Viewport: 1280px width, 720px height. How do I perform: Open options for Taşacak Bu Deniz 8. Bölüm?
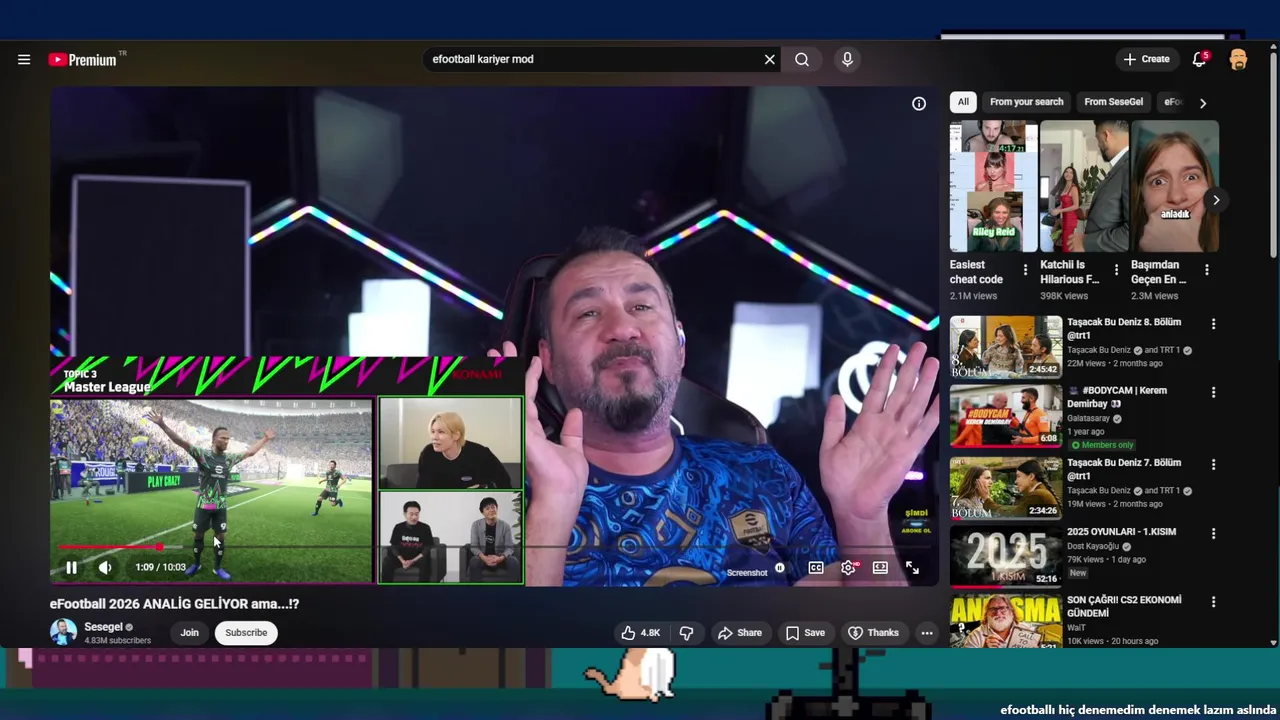click(1214, 324)
